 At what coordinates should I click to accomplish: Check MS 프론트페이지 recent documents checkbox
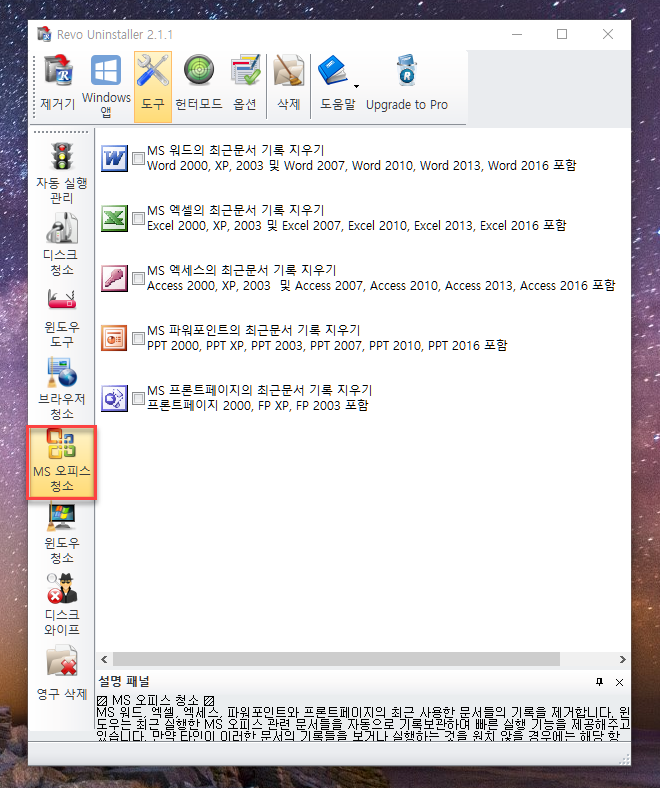[138, 399]
